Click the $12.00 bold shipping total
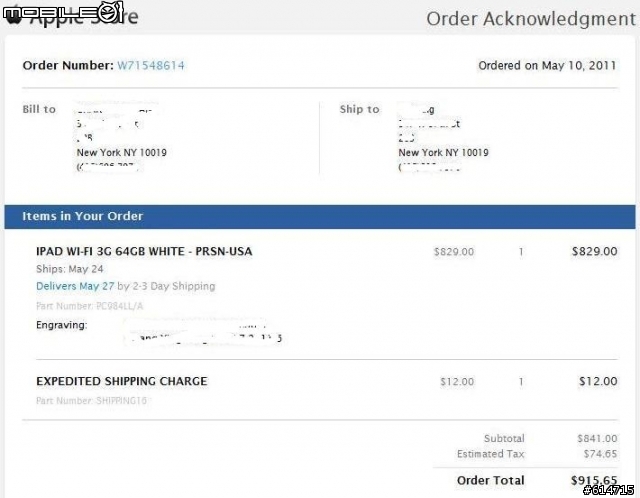This screenshot has width=640, height=498. pyautogui.click(x=598, y=381)
